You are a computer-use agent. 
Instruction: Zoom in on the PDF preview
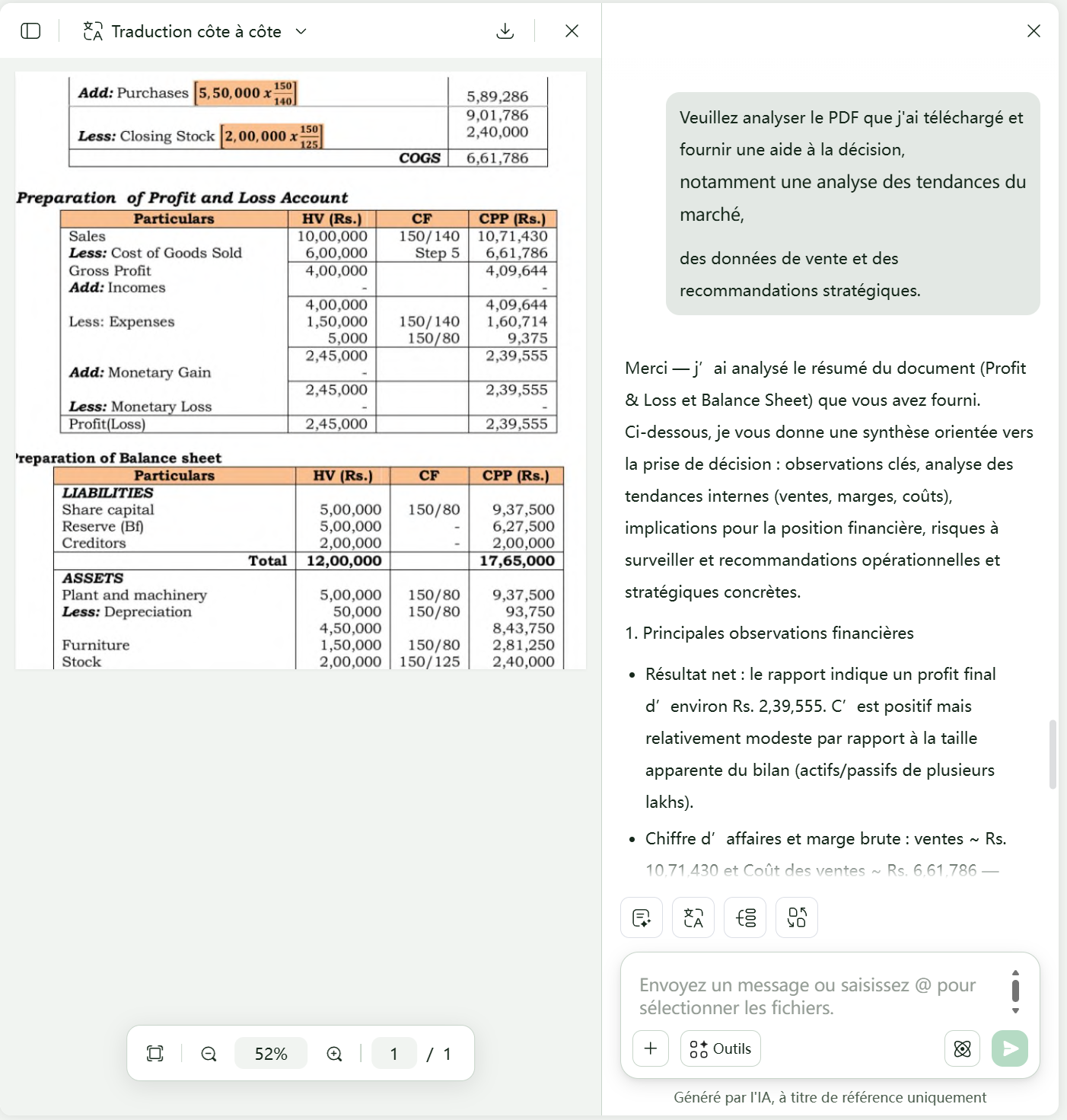tap(335, 1054)
